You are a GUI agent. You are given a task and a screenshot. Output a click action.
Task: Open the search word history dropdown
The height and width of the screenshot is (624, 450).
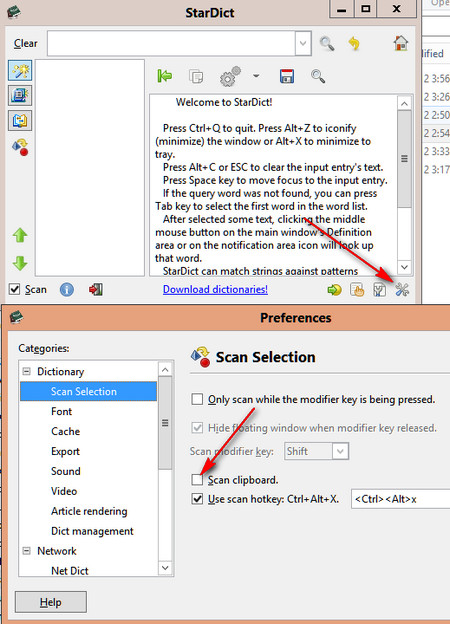pos(303,43)
